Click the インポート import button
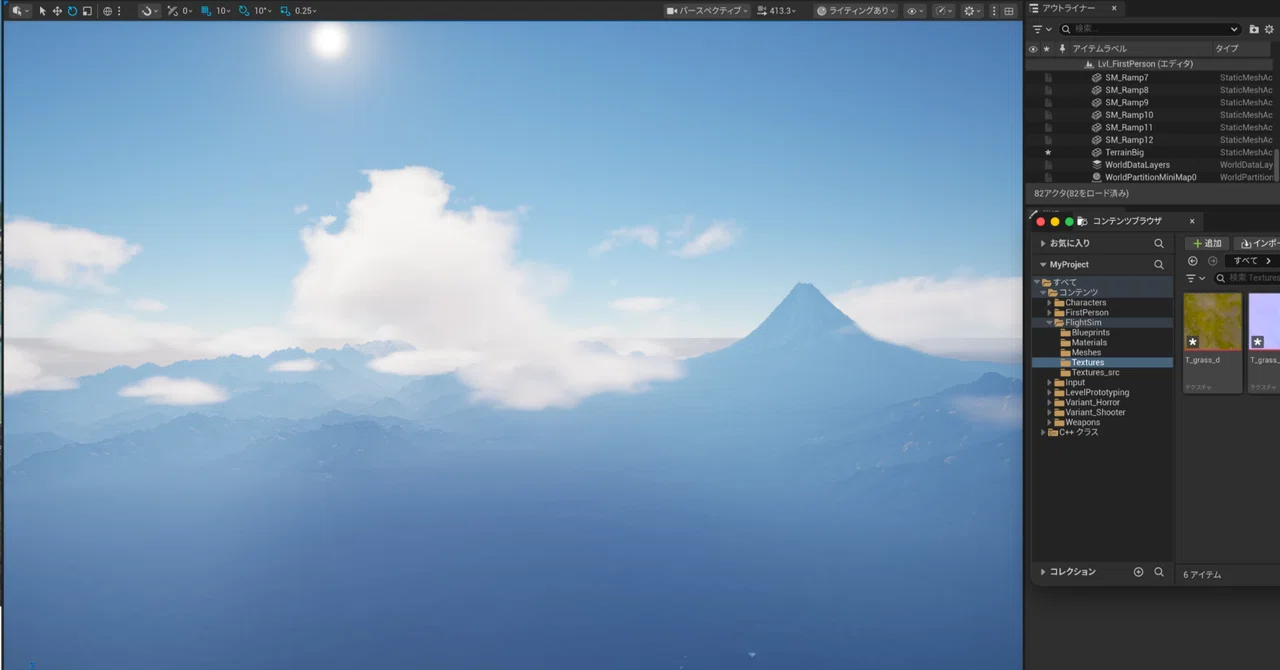 [x=1258, y=243]
